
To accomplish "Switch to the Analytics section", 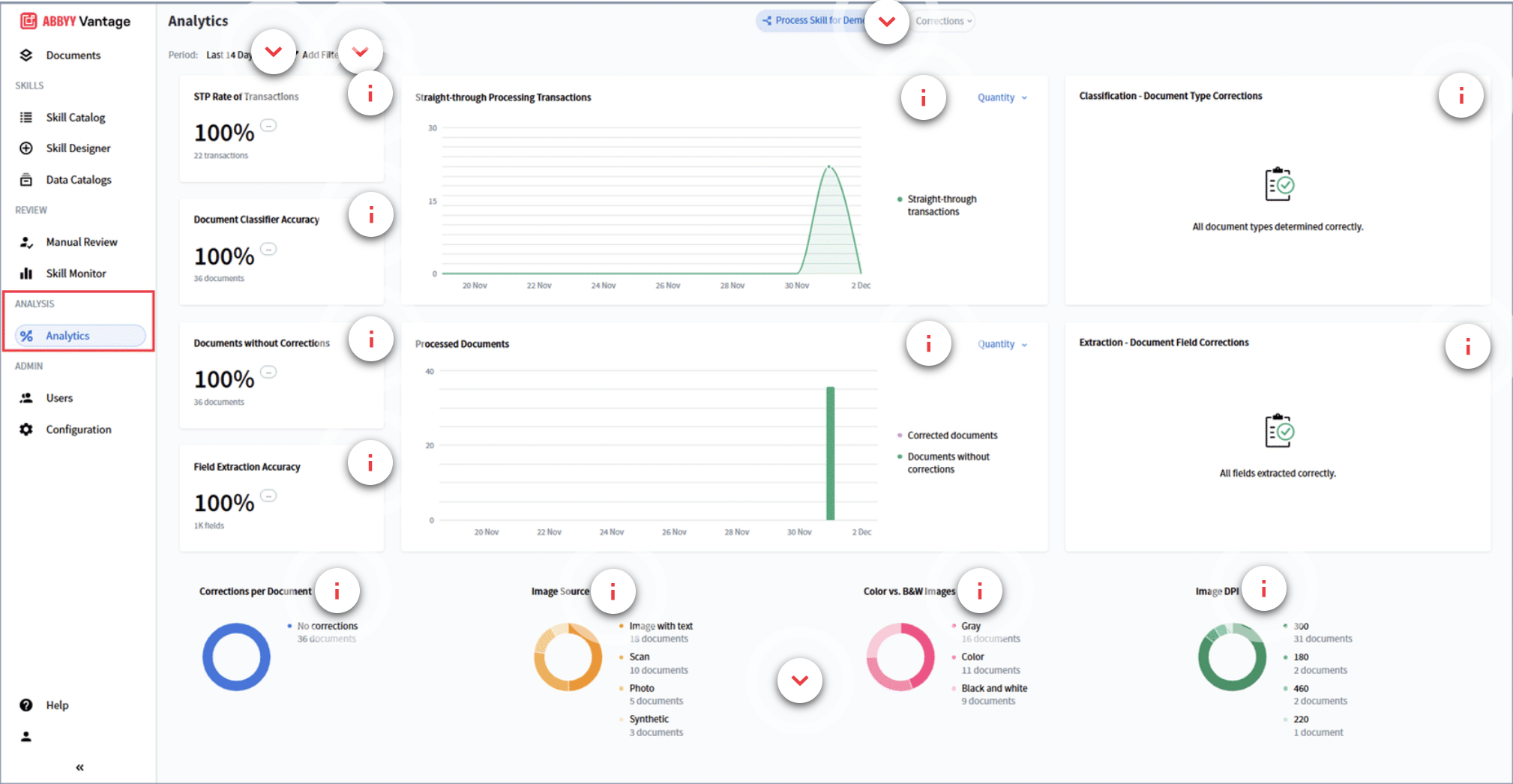I will tap(67, 335).
